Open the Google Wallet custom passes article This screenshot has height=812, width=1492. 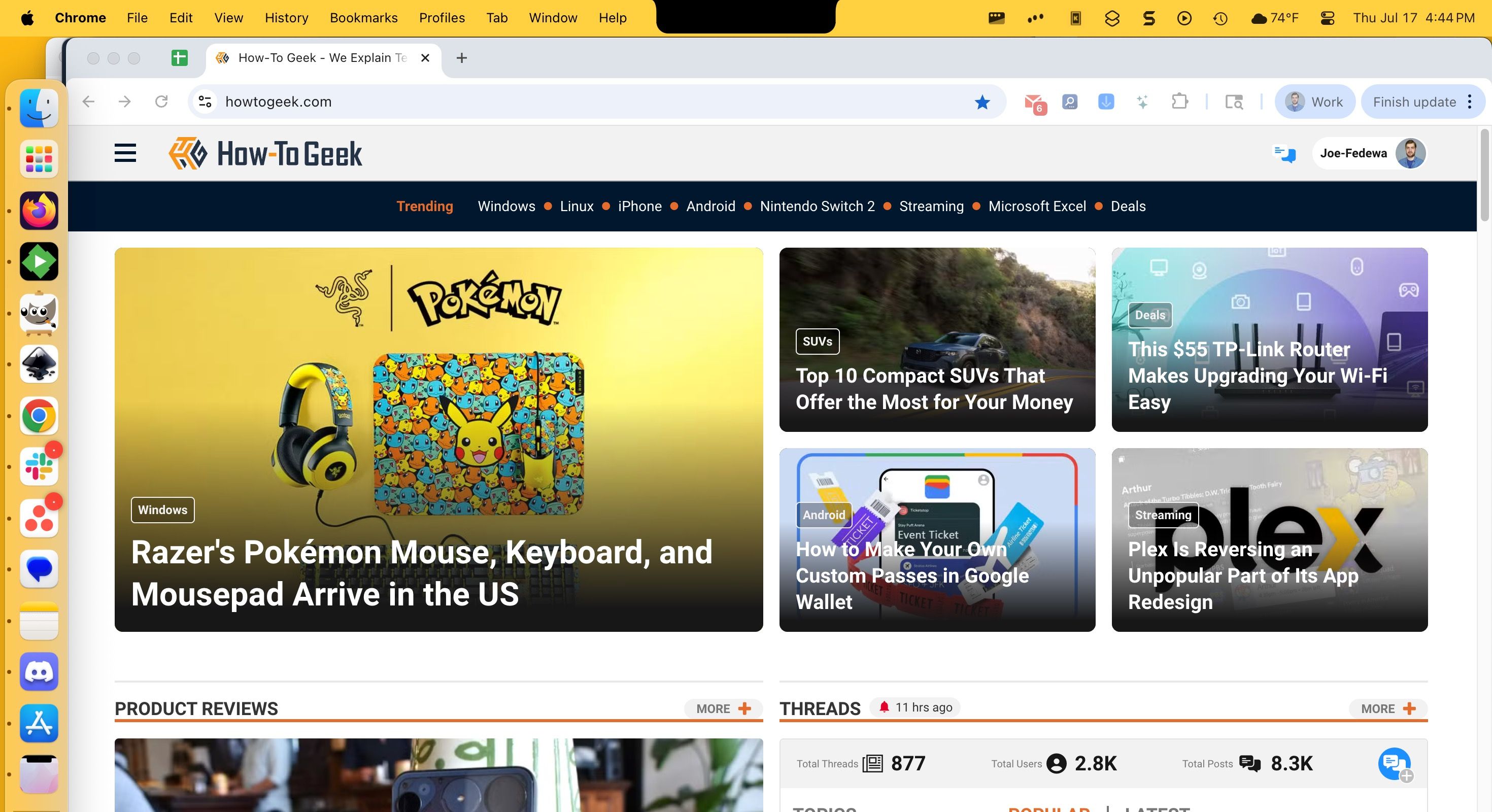click(911, 575)
